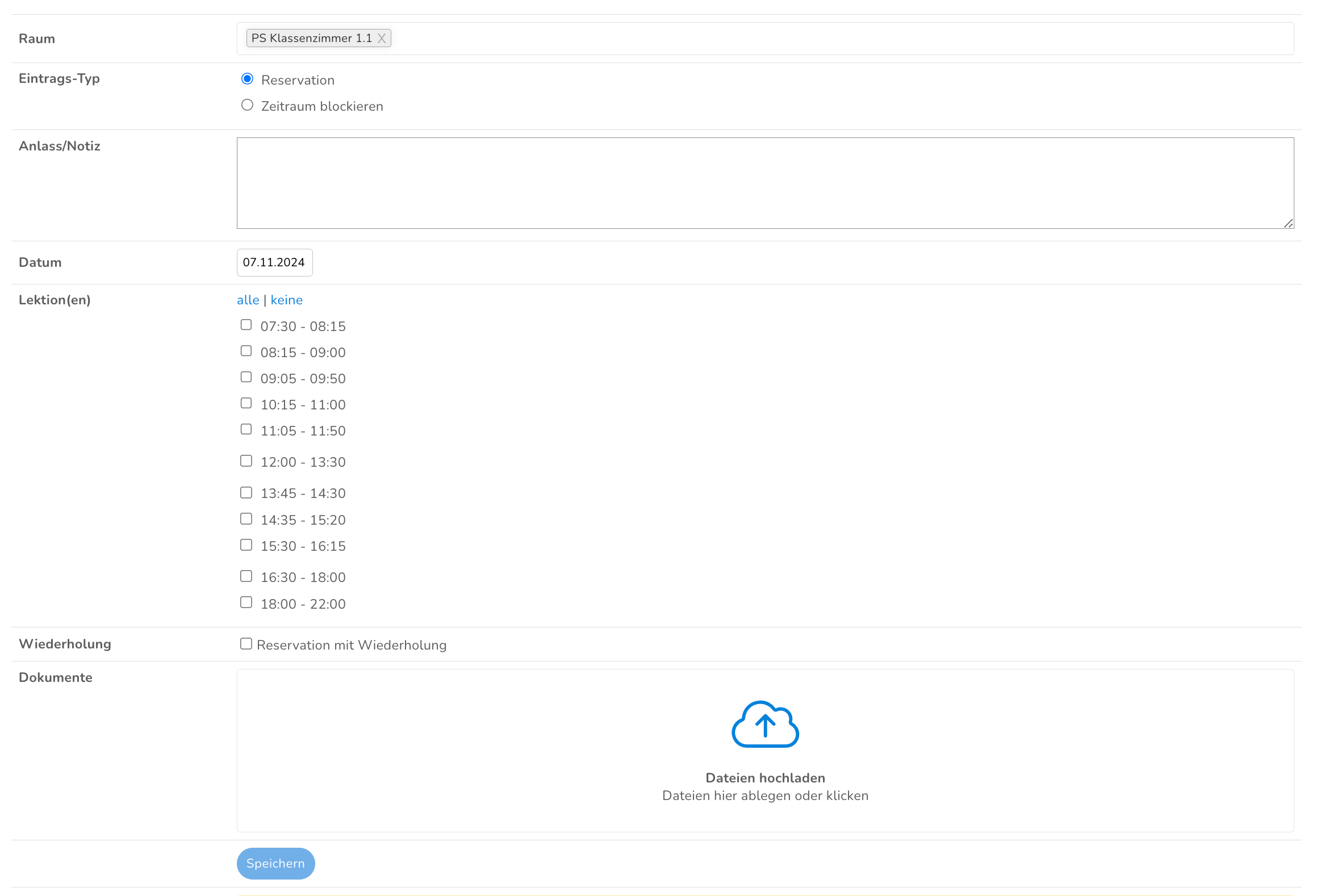Screen dimensions: 1329x896
Task: Click the alle link
Action: 248,300
